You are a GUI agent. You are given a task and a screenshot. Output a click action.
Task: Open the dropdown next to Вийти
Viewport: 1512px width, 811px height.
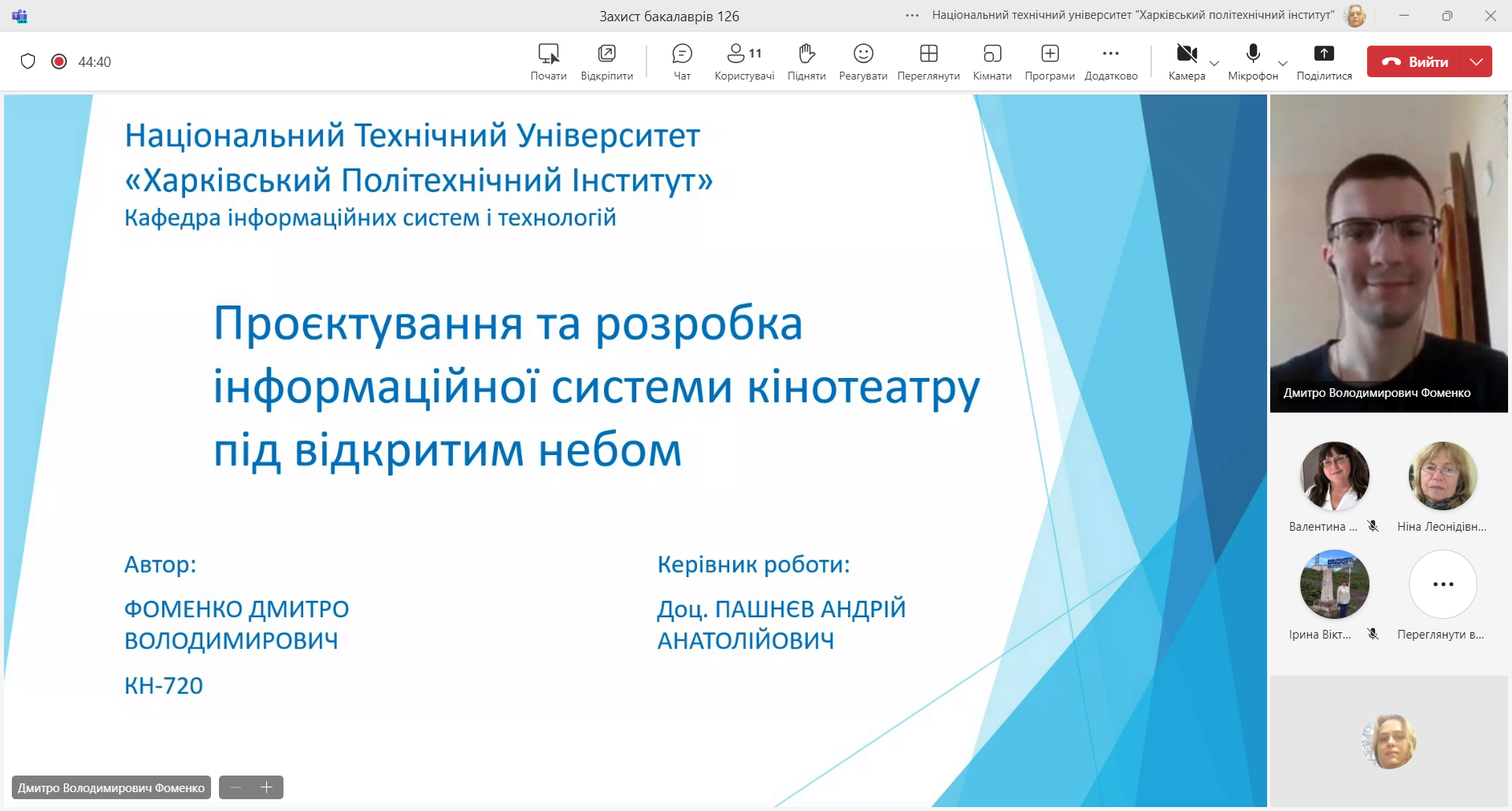click(x=1477, y=61)
